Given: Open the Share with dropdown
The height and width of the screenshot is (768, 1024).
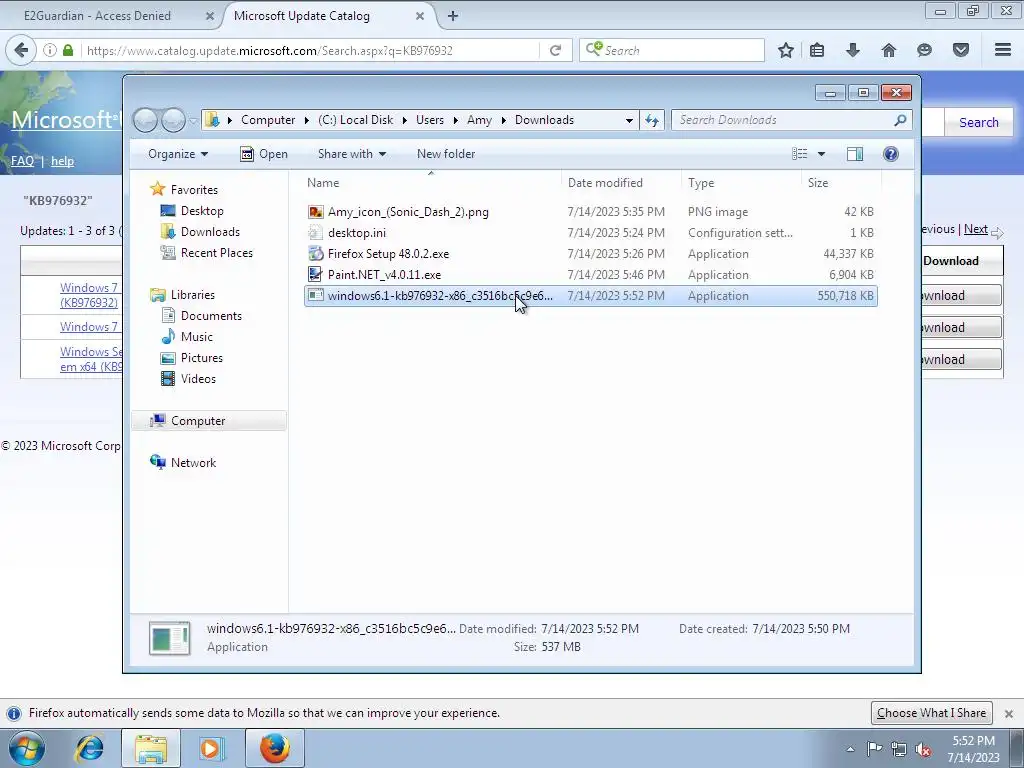Looking at the screenshot, I should [351, 154].
